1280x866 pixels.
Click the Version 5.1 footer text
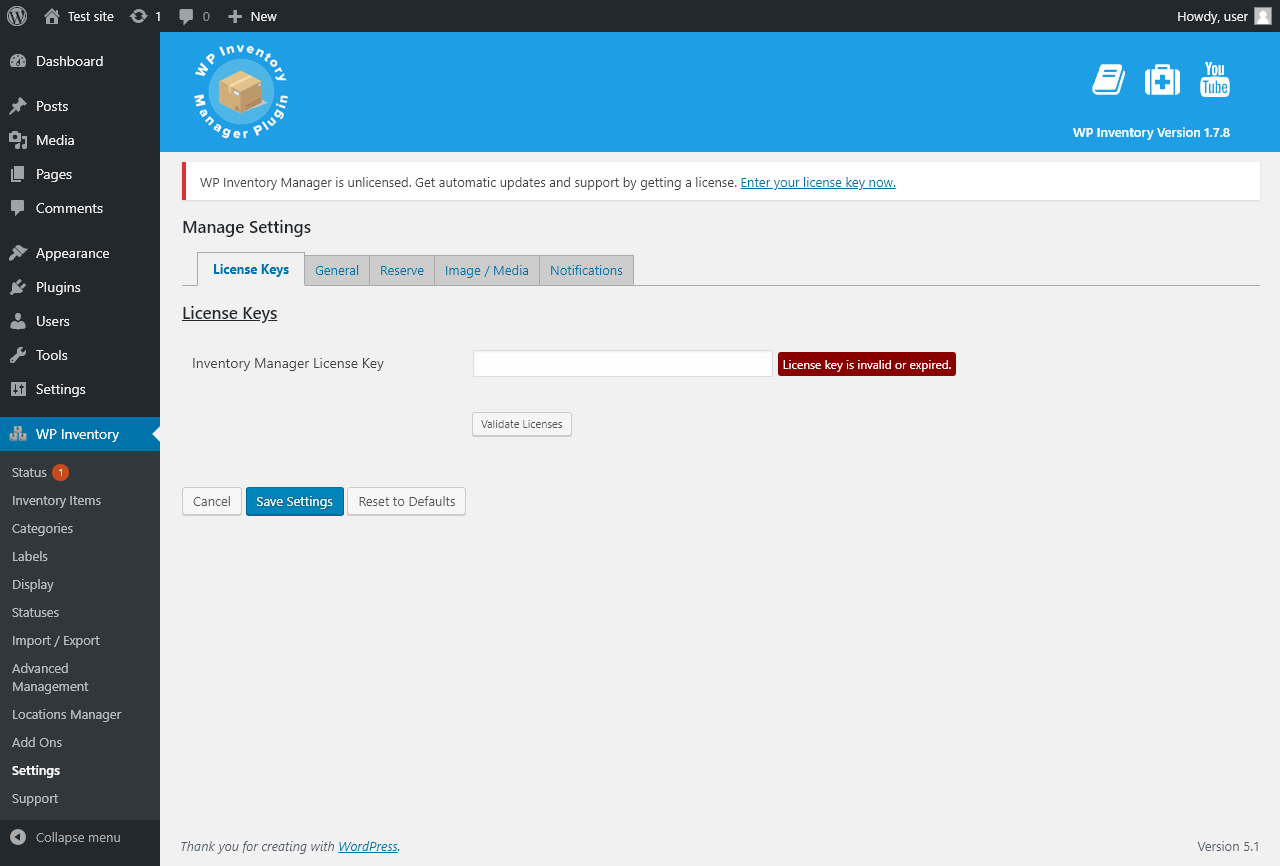1228,846
